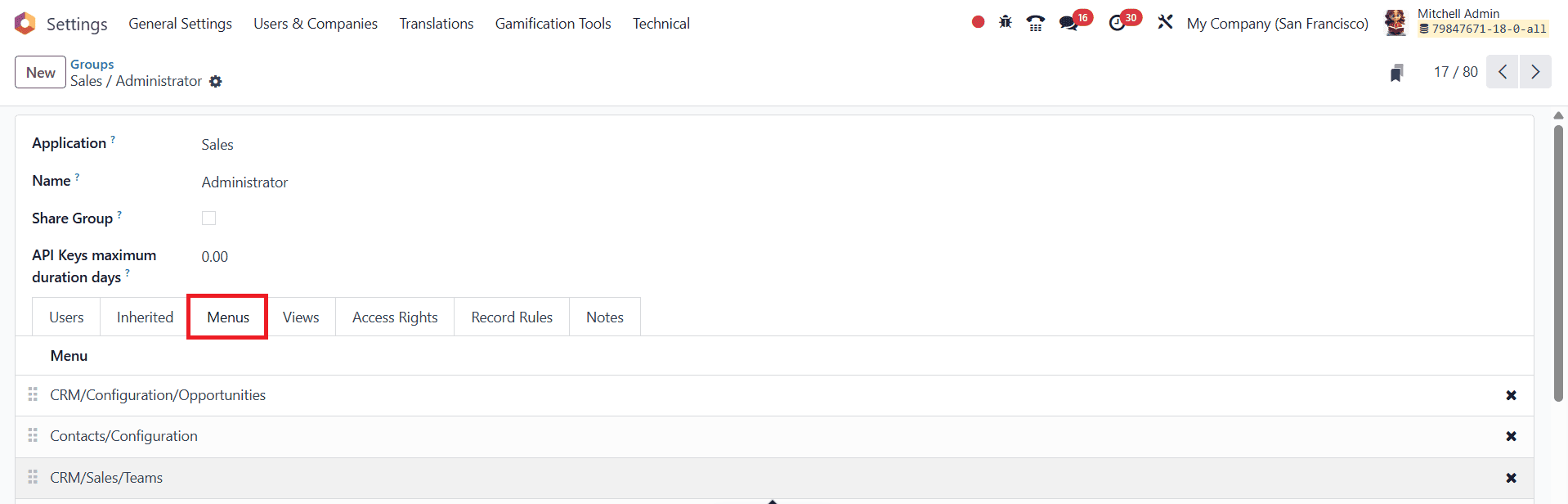Open the Access Rights tab
The image size is (1568, 504).
(x=395, y=317)
